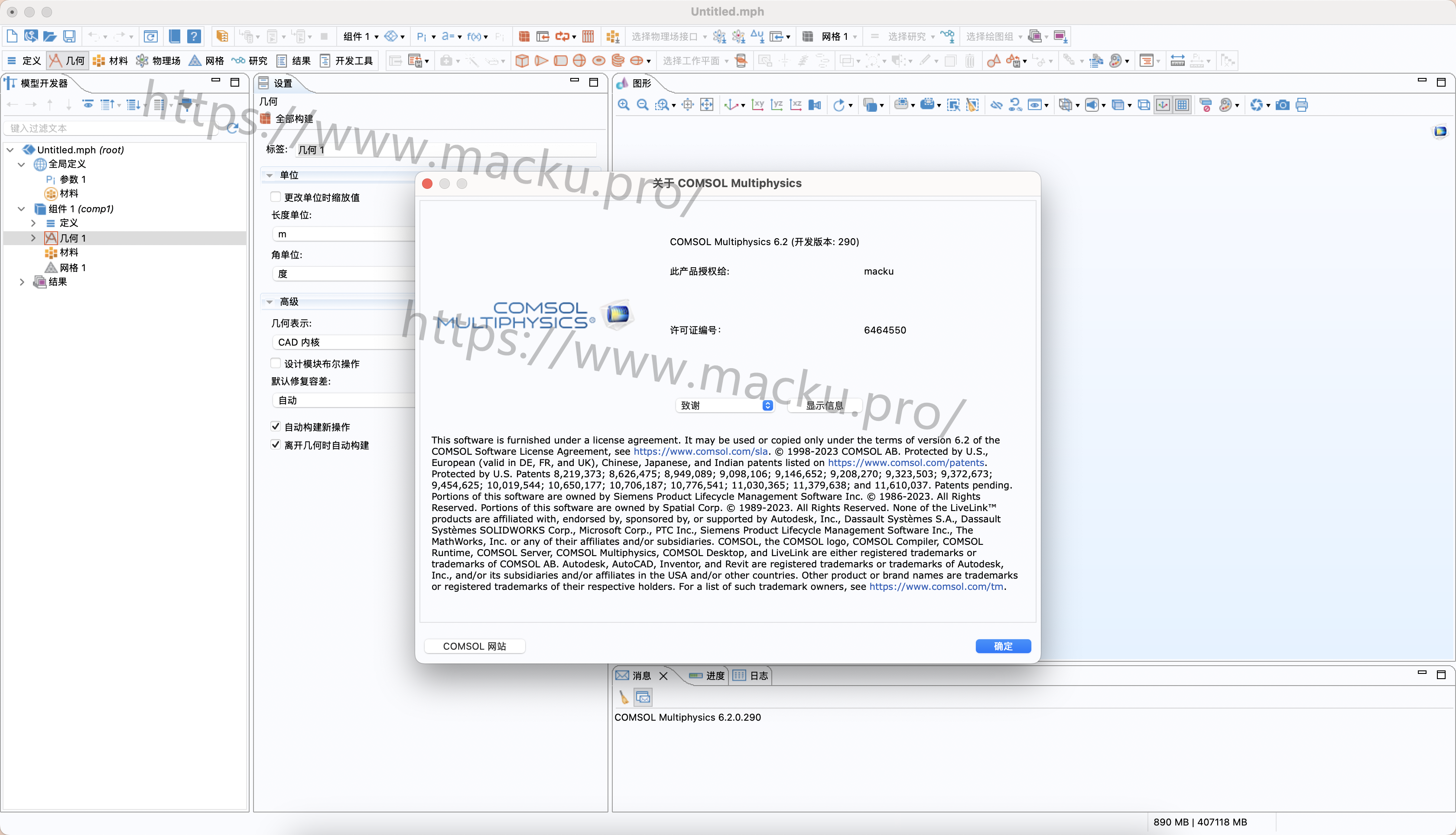The width and height of the screenshot is (1456, 835).
Task: Close the 消息 tab with its X
Action: coord(664,676)
